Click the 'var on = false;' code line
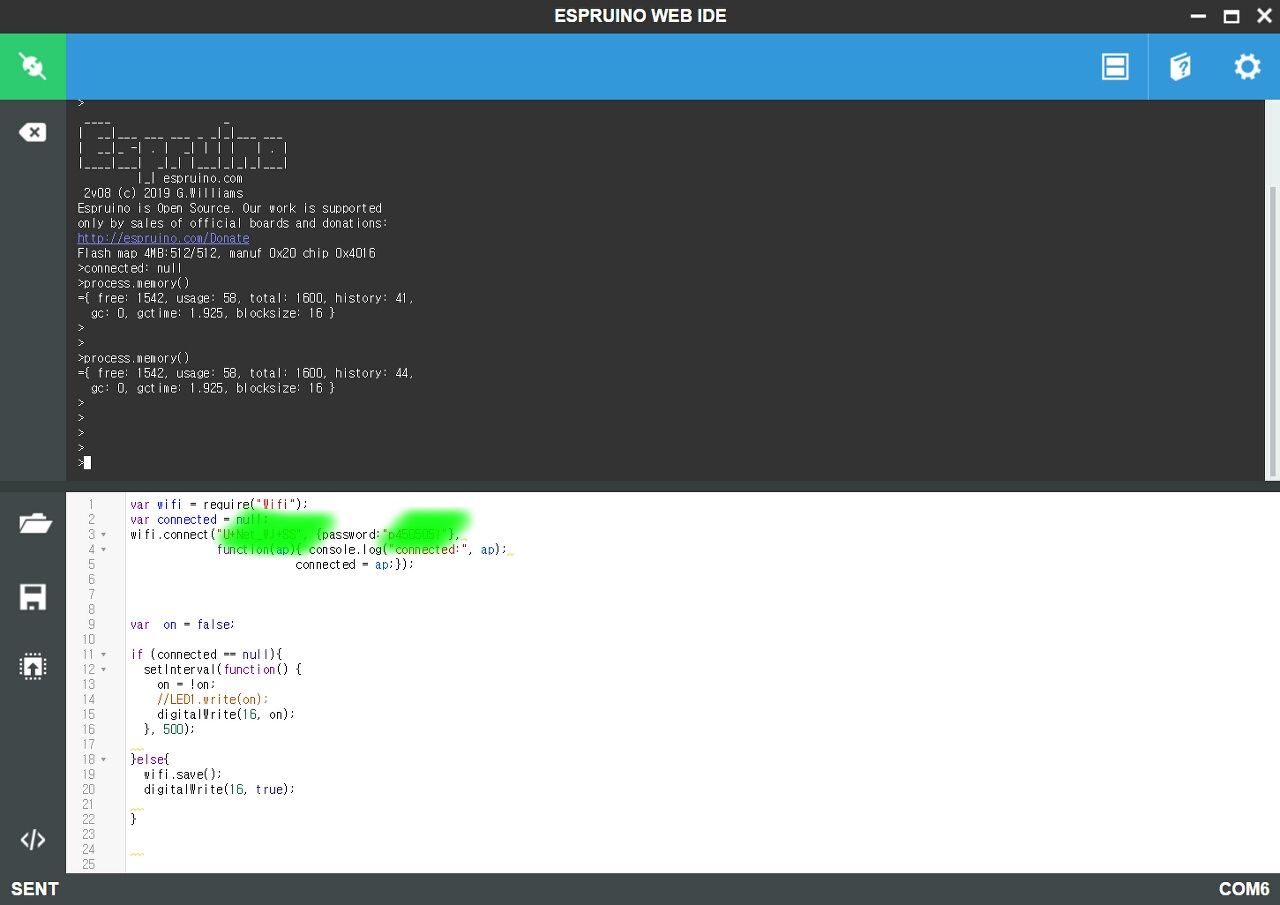The image size is (1280, 905). 182,624
